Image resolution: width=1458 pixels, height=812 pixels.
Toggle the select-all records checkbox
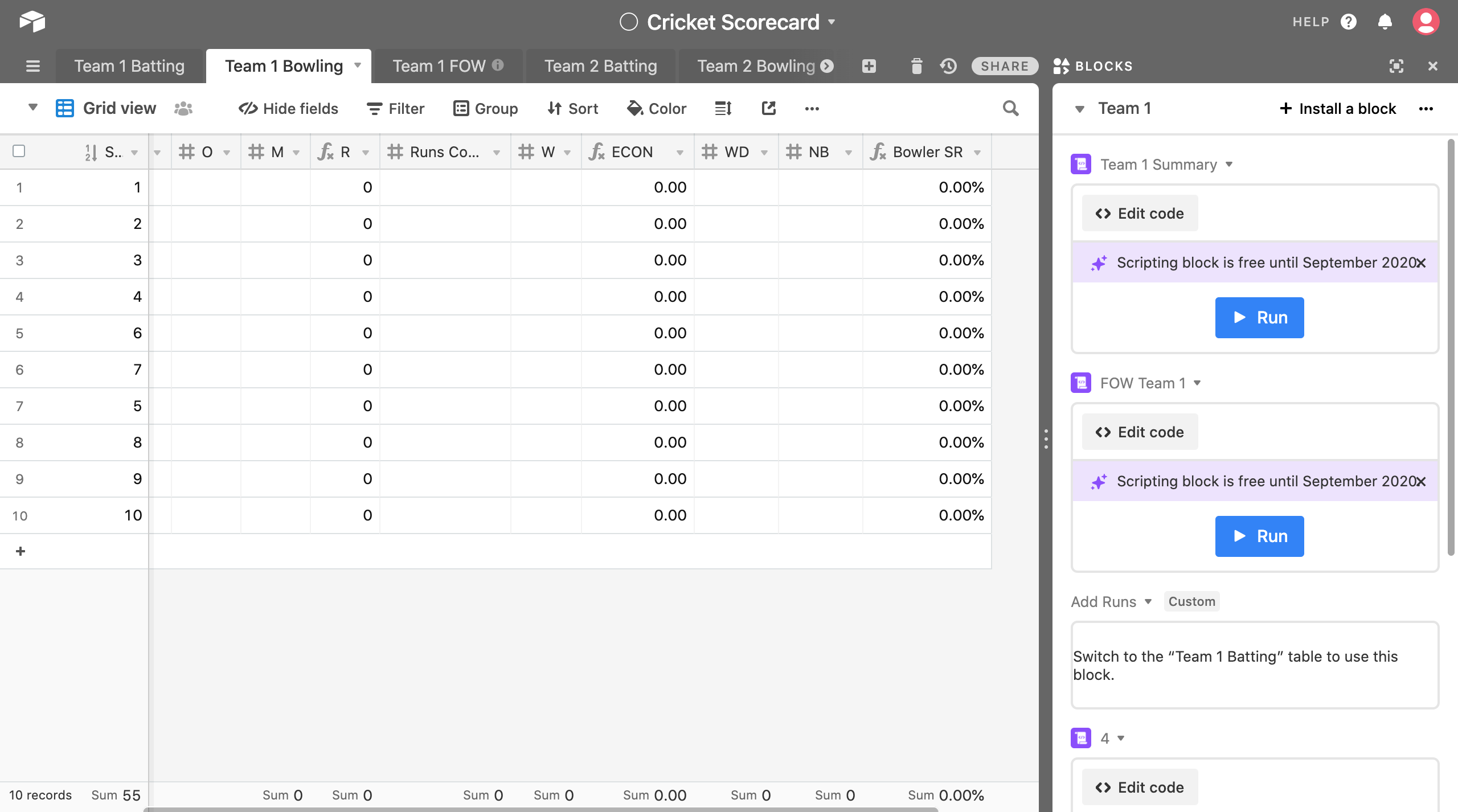tap(19, 151)
